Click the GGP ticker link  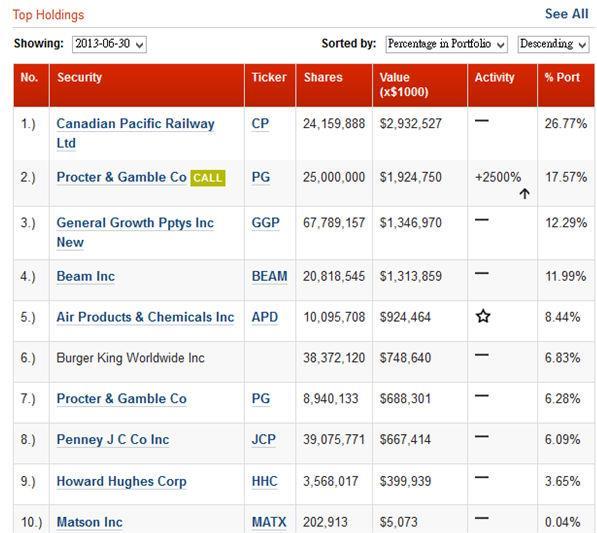265,223
